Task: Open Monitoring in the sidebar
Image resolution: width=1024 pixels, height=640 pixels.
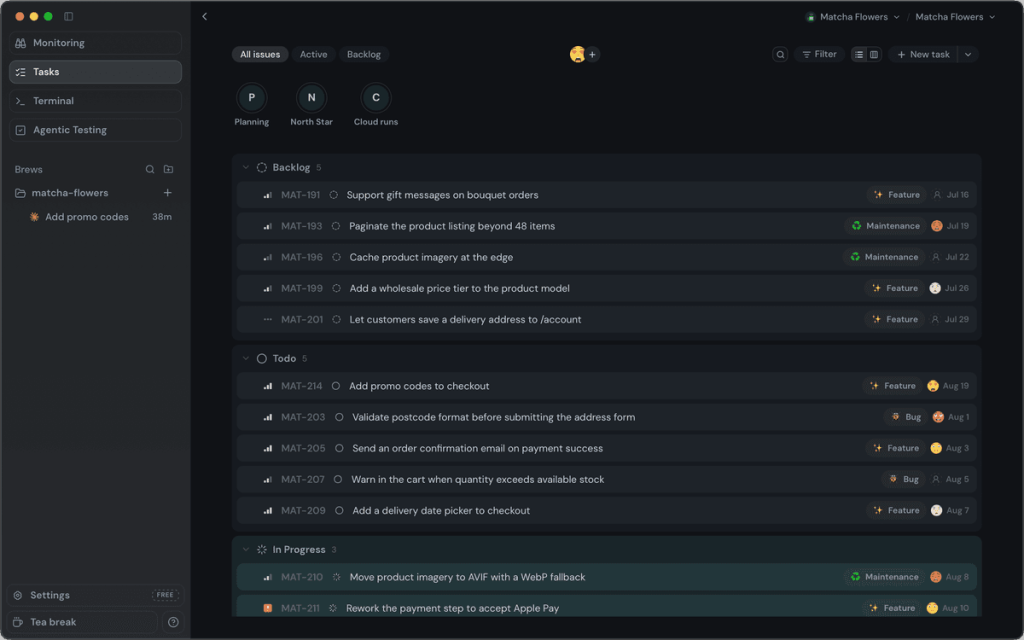Action: coord(95,43)
